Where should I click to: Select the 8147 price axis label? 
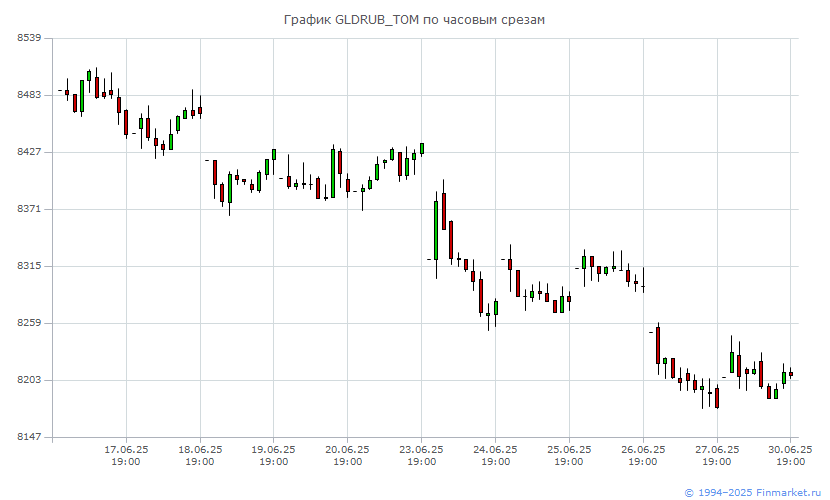click(29, 437)
